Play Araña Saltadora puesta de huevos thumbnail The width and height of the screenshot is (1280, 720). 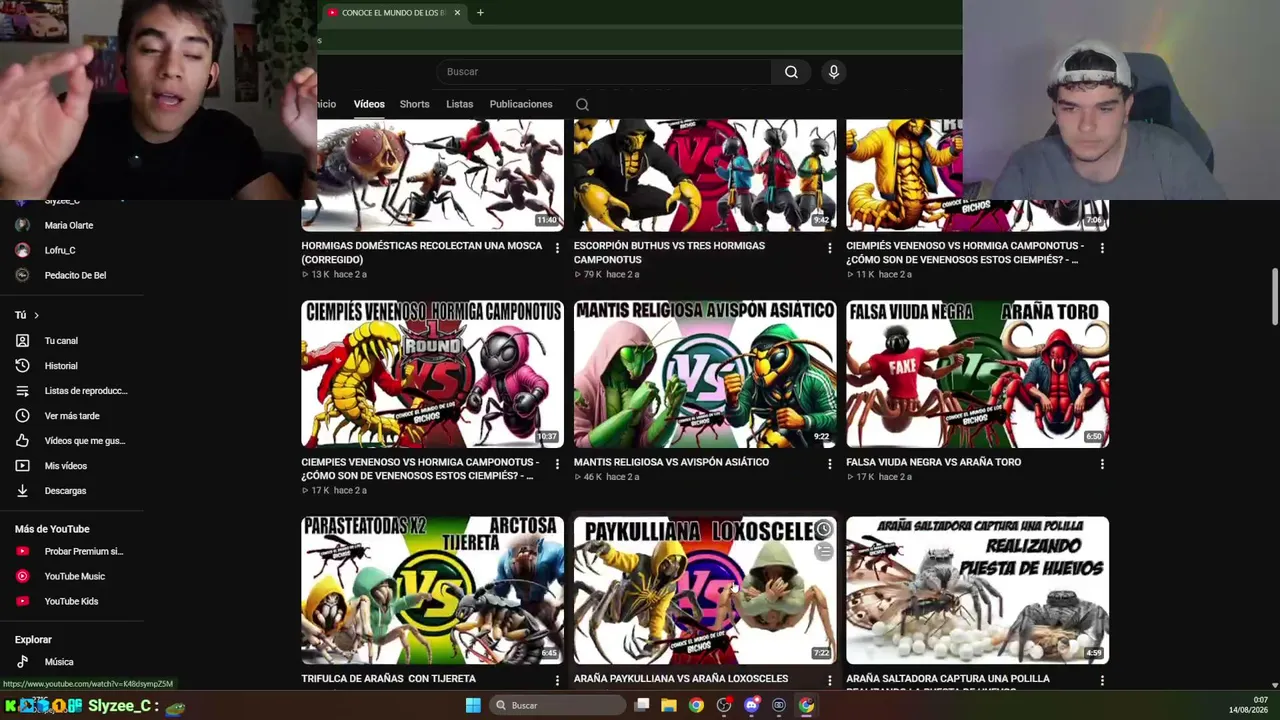pos(977,590)
